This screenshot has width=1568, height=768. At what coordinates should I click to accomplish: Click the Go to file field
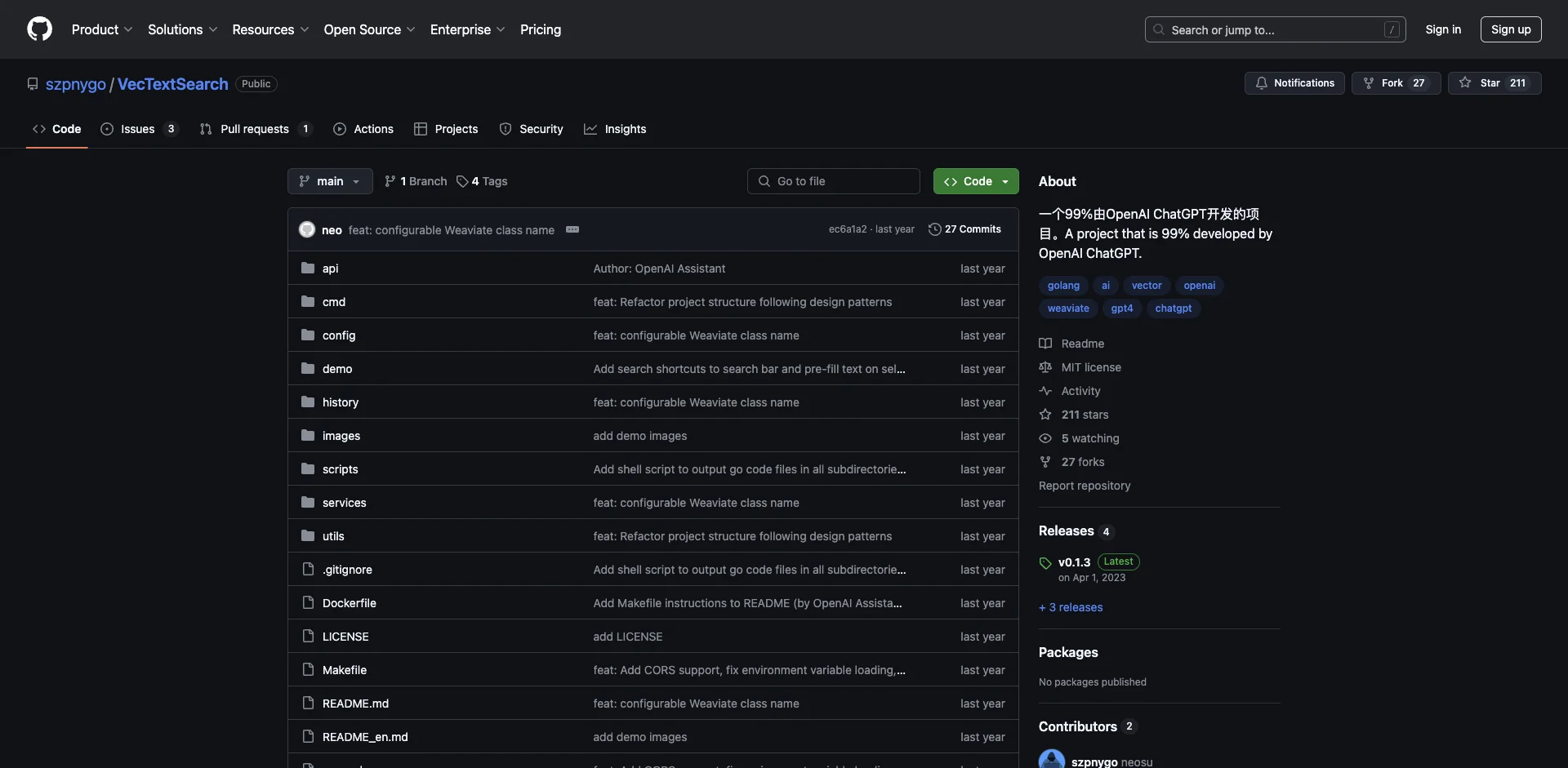coord(834,181)
